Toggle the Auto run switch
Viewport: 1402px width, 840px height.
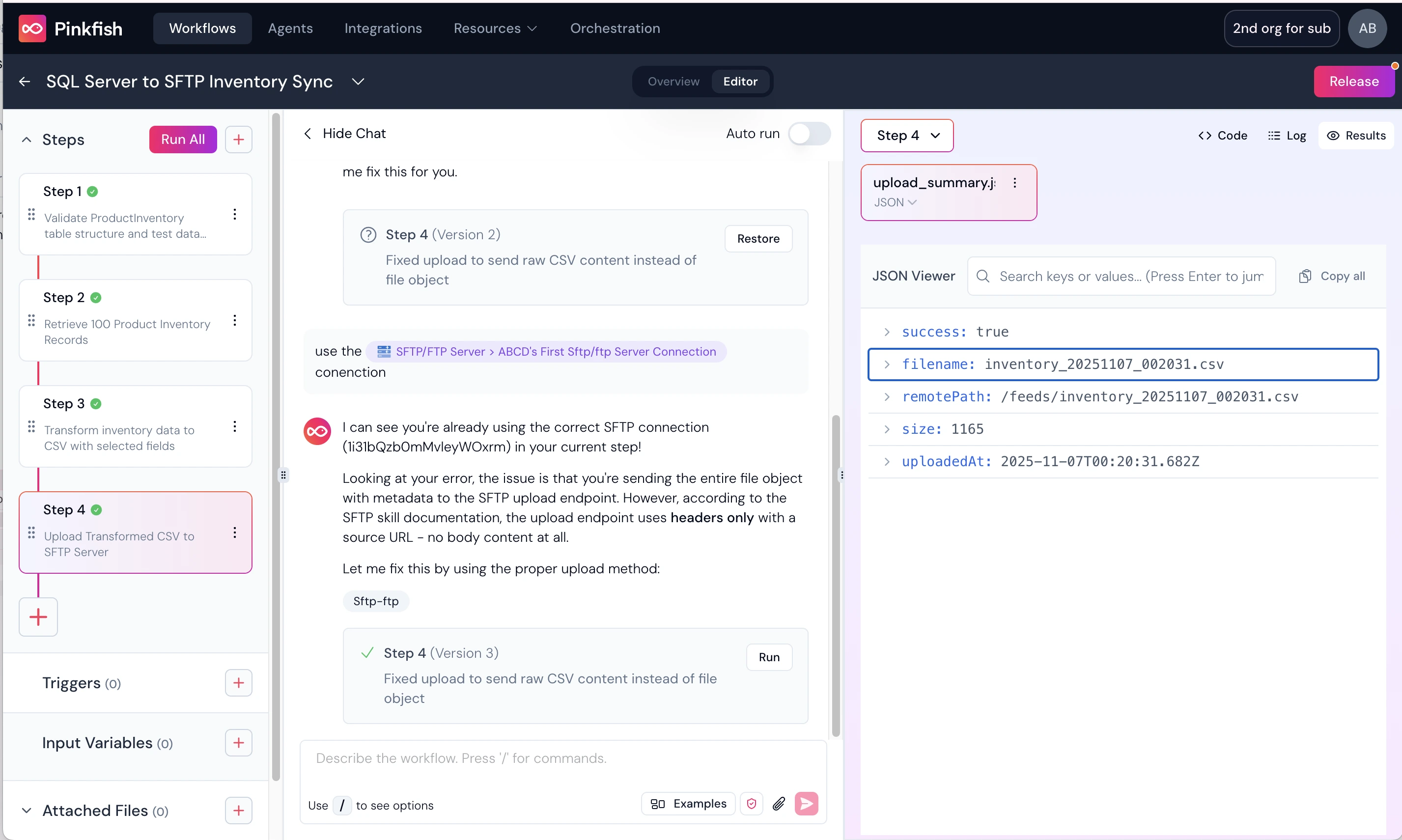coord(810,134)
